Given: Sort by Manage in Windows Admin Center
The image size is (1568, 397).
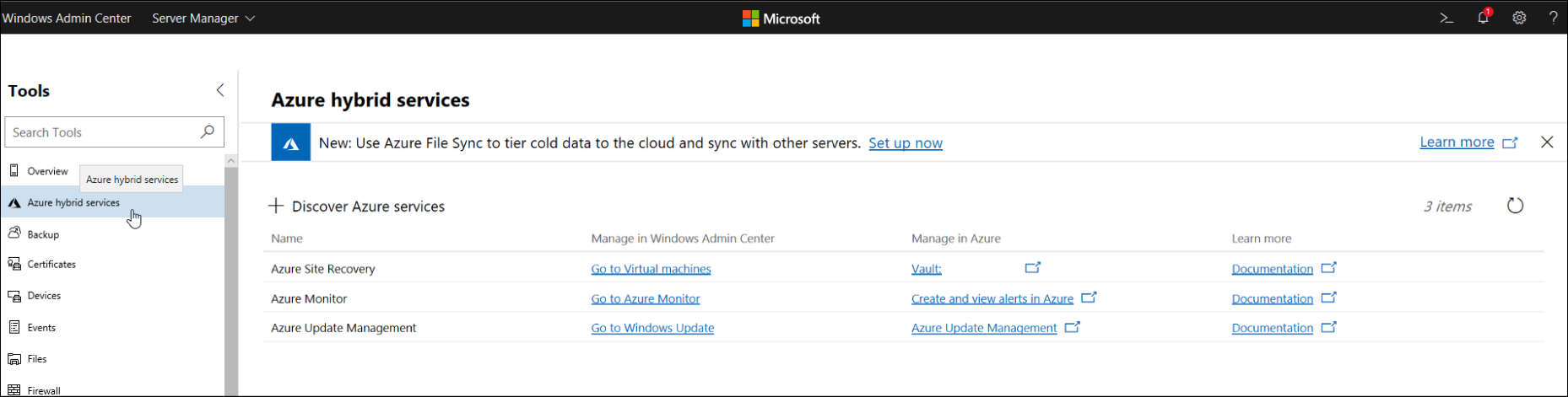Looking at the screenshot, I should pyautogui.click(x=683, y=239).
